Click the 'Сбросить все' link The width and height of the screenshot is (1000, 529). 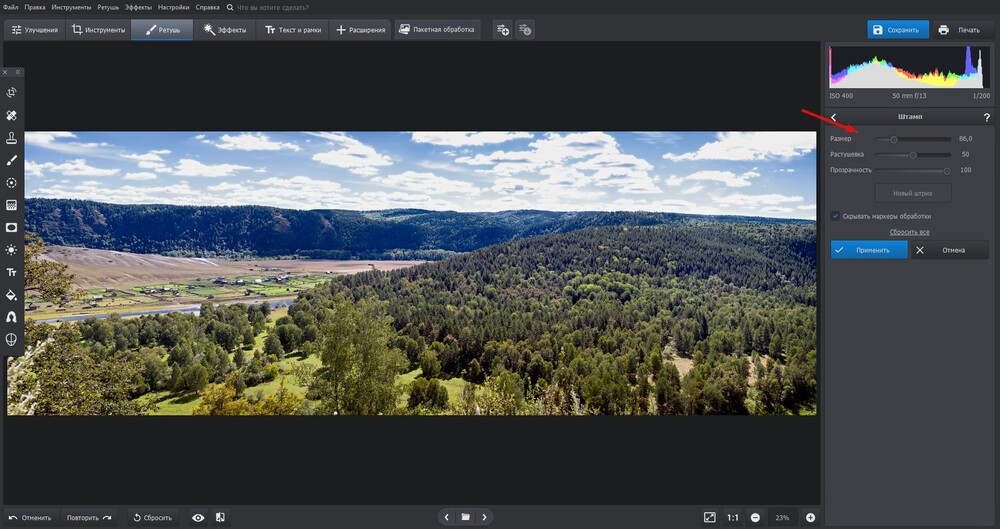click(x=909, y=232)
